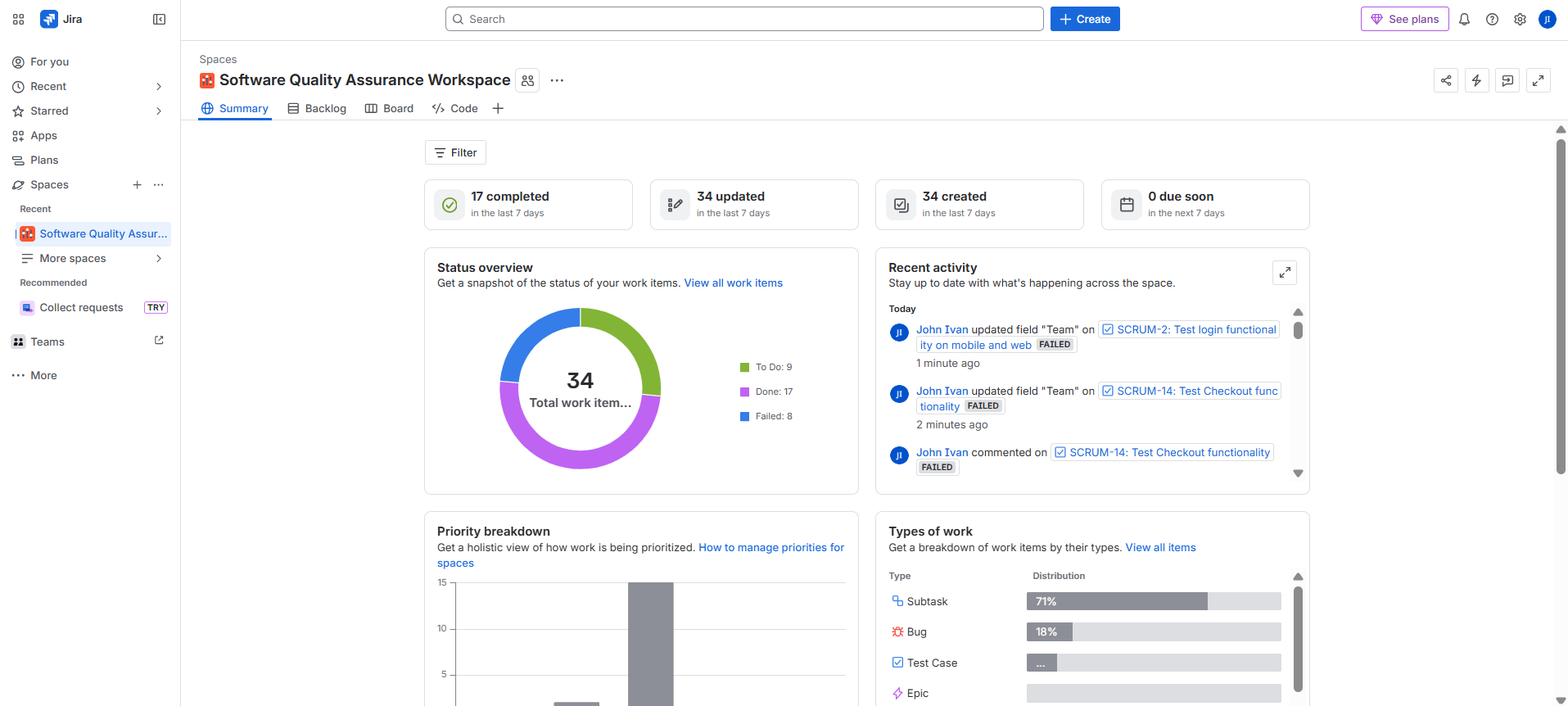
Task: Collapse the sidebar with the panel icon
Action: tap(160, 19)
